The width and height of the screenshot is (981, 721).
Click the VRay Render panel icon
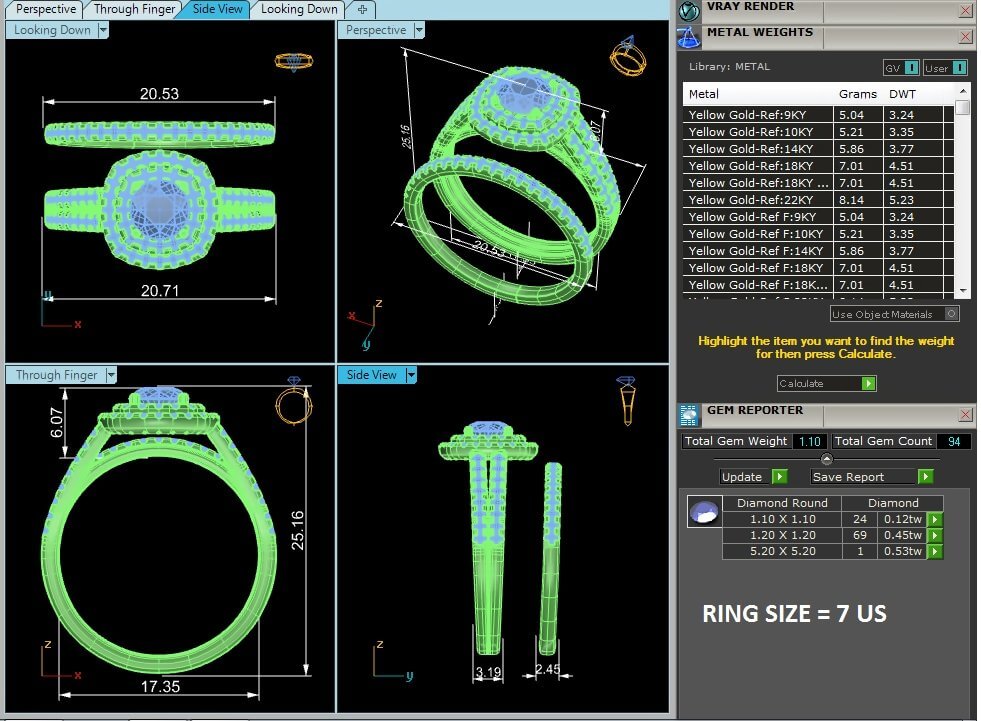[688, 11]
